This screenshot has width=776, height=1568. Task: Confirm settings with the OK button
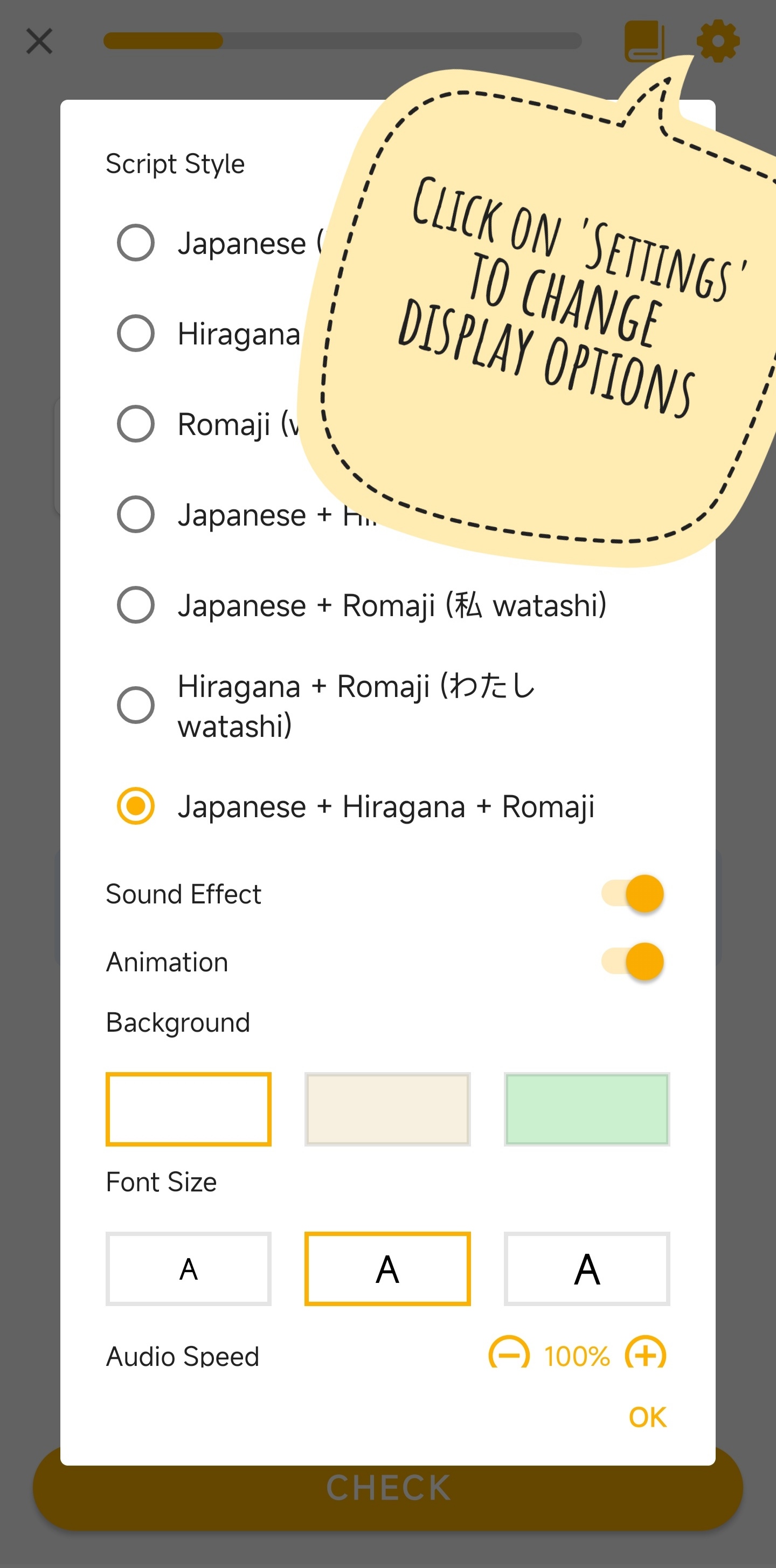(648, 1417)
